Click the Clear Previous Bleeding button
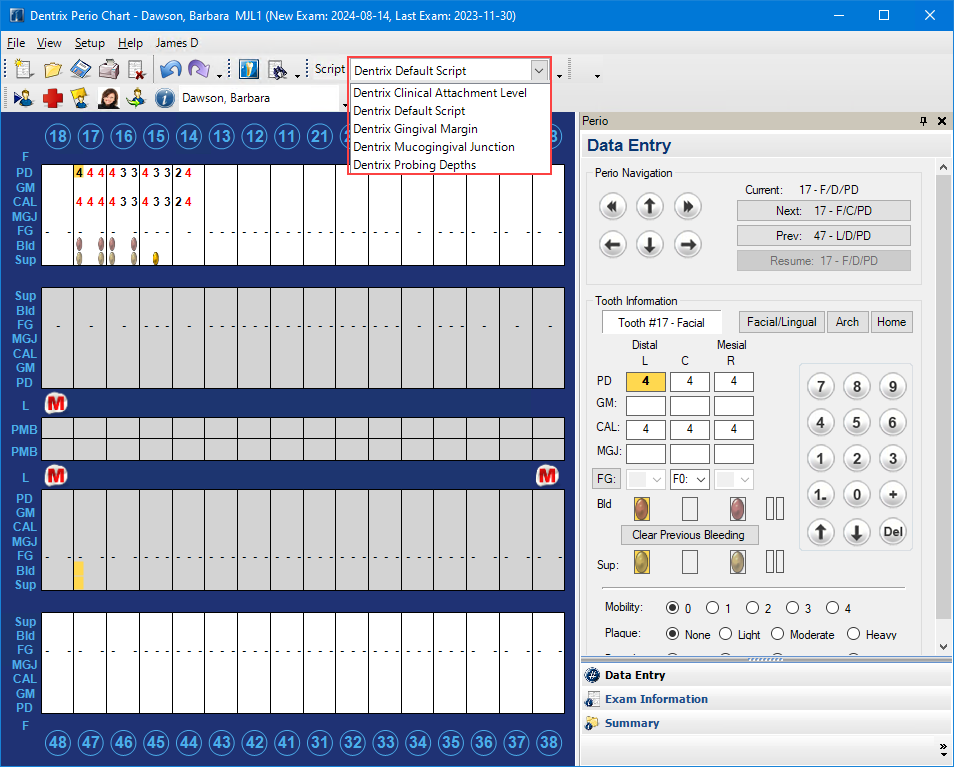Screen dimensions: 954x767 coord(688,535)
